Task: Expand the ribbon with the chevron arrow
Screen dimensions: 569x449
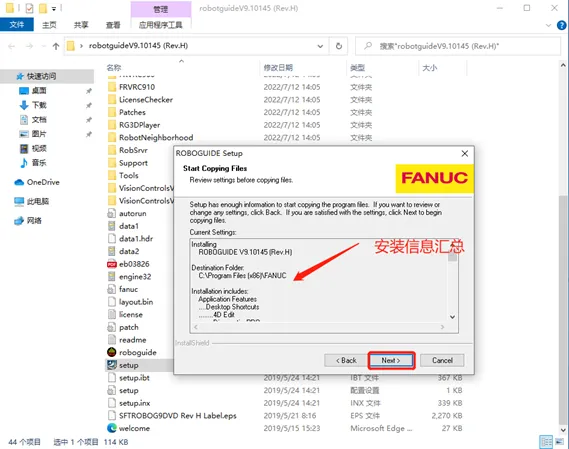Action: coord(548,25)
